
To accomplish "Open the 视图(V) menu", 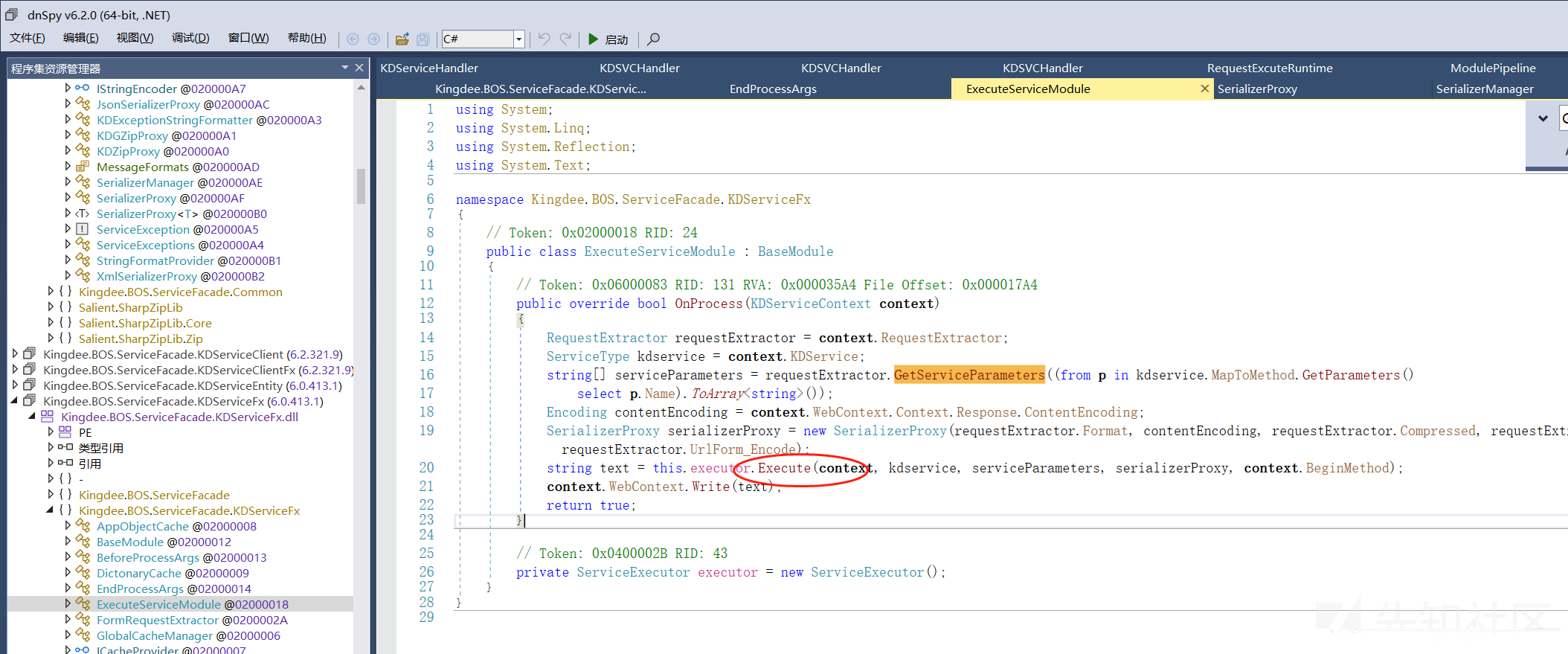I will 135,38.
